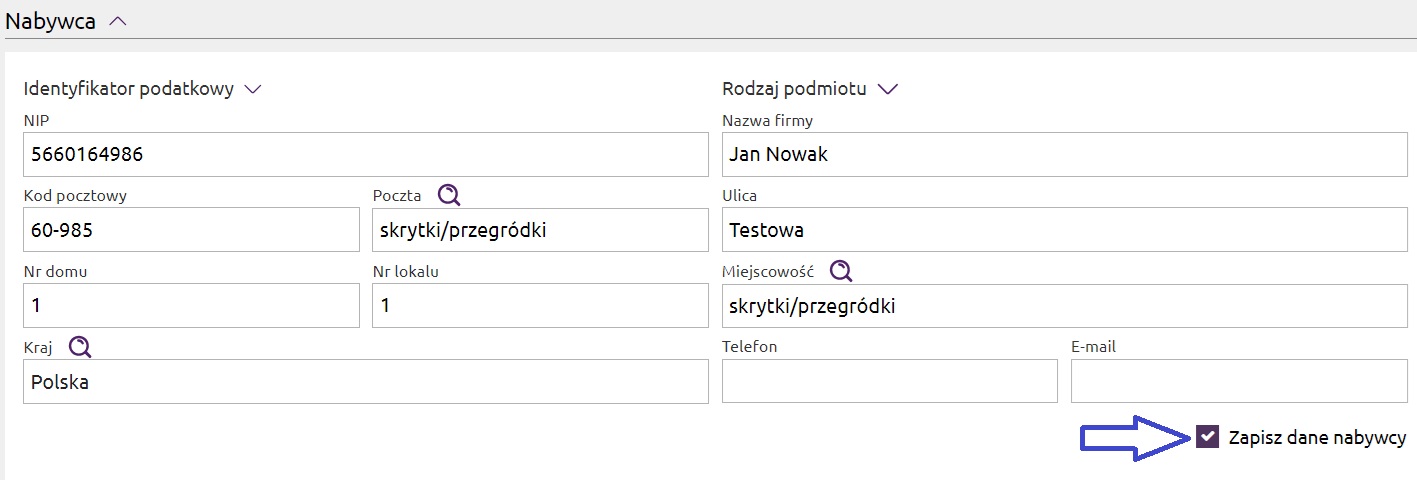Screen dimensions: 1417x480
Task: Collapse the Nabywca section chevron
Action: pyautogui.click(x=117, y=22)
